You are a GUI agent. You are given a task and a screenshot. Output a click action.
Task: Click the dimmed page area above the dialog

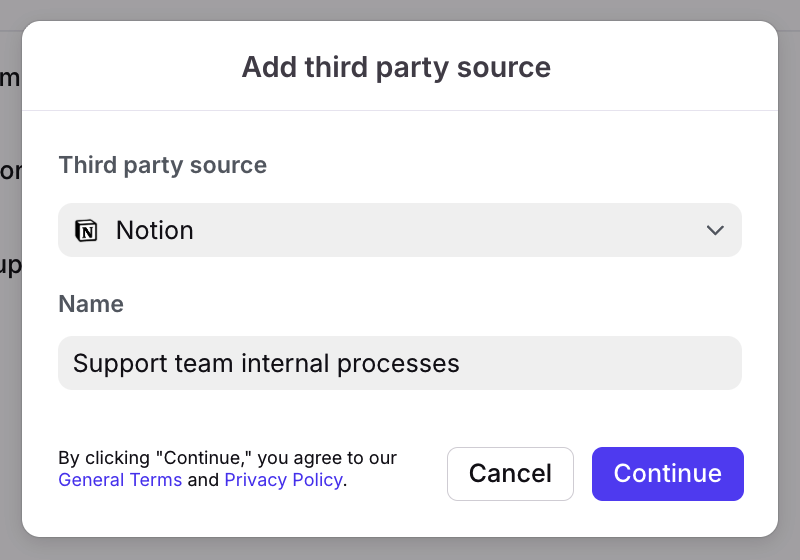coord(400,9)
